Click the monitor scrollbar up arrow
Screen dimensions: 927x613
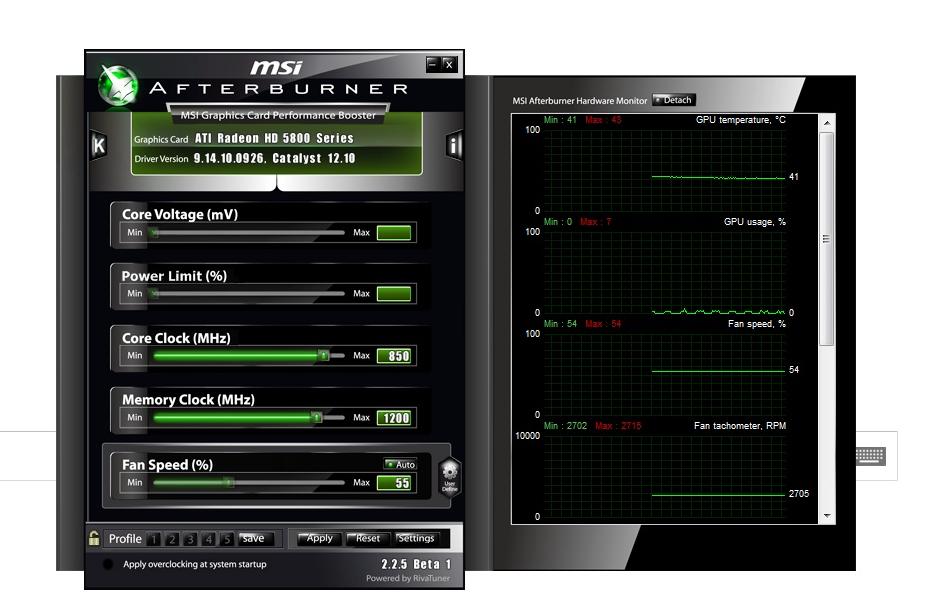[827, 123]
